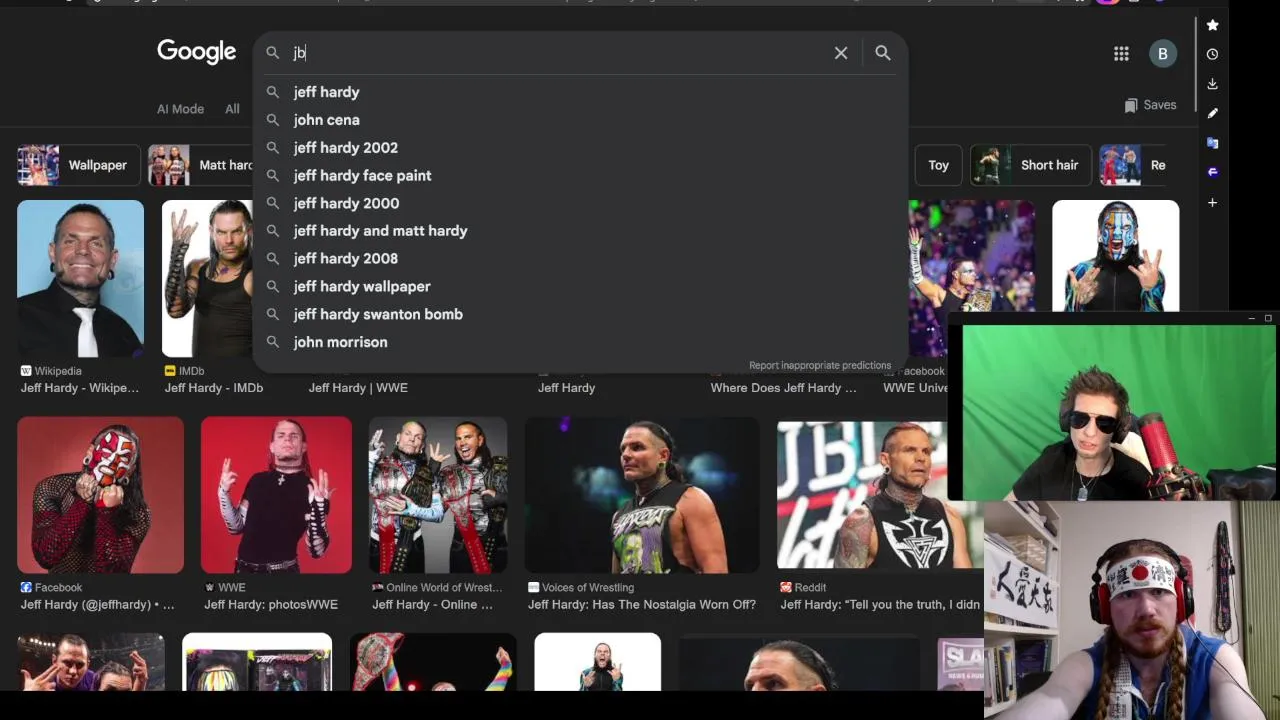Image resolution: width=1280 pixels, height=720 pixels.
Task: Open the Google logo homepage link
Action: coord(196,52)
